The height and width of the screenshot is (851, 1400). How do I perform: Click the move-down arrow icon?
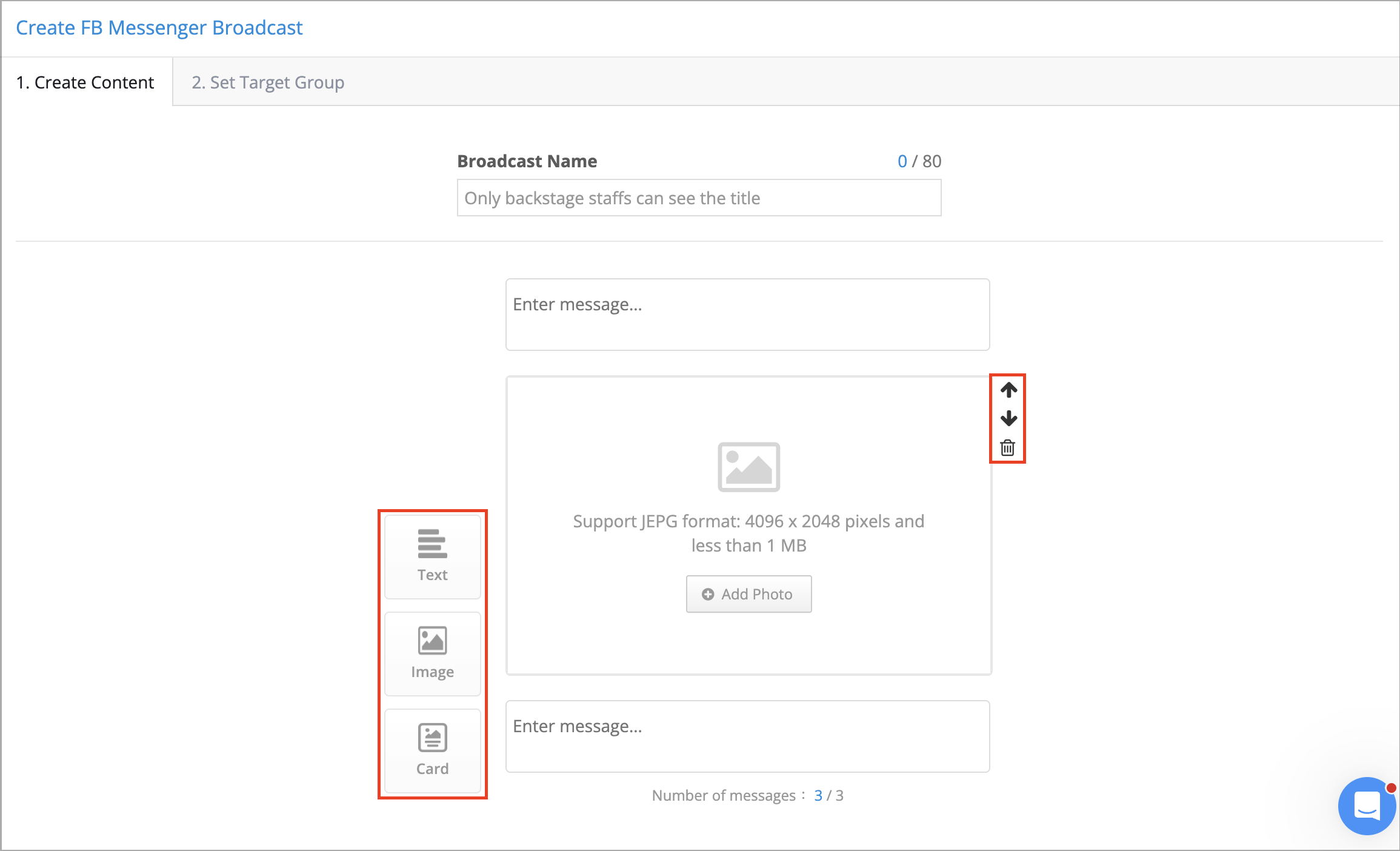tap(1008, 418)
